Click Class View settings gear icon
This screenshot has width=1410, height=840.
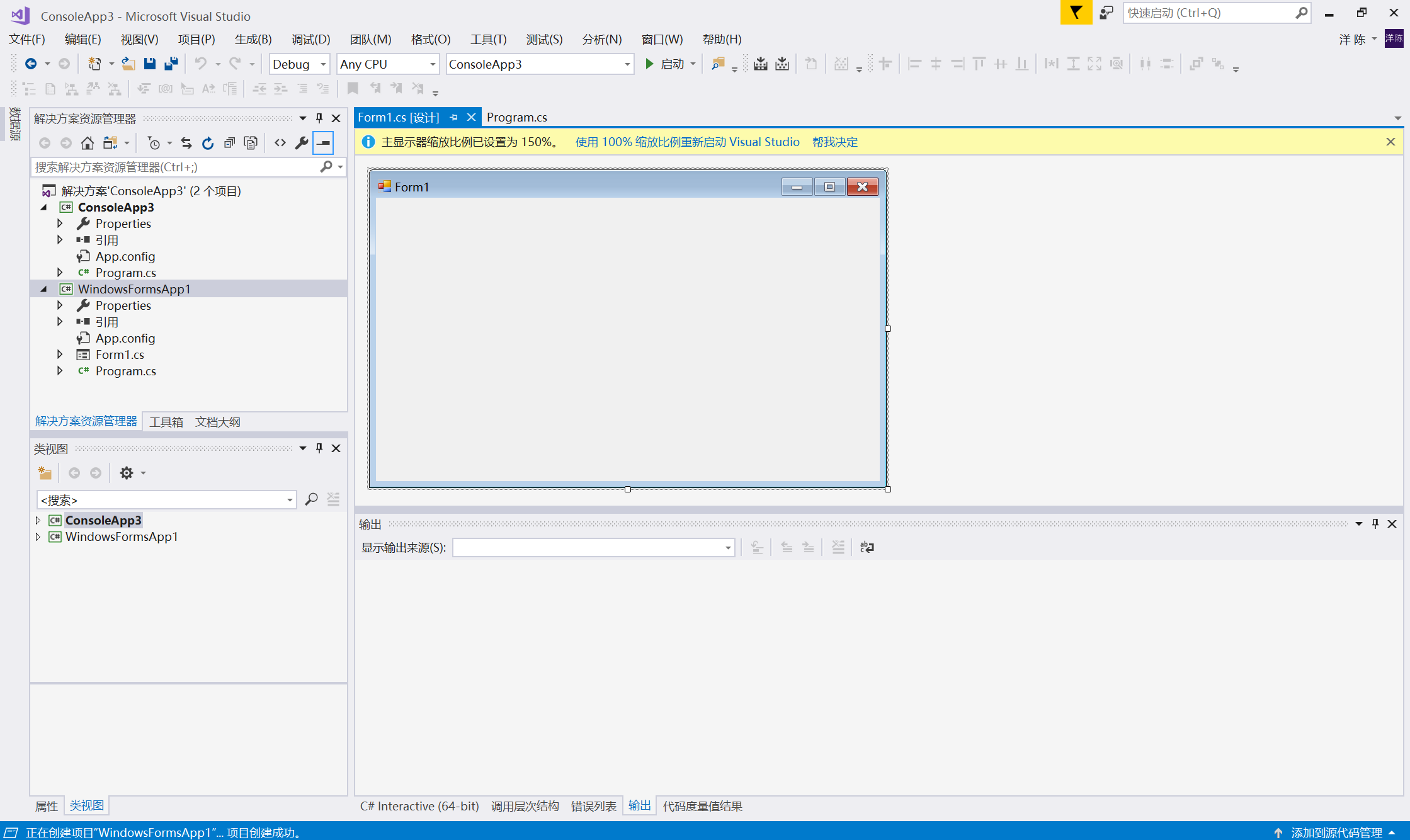coord(127,473)
